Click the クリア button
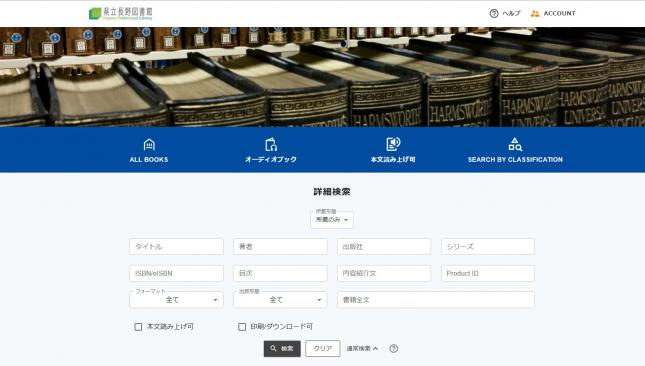The height and width of the screenshot is (366, 645). pos(323,349)
